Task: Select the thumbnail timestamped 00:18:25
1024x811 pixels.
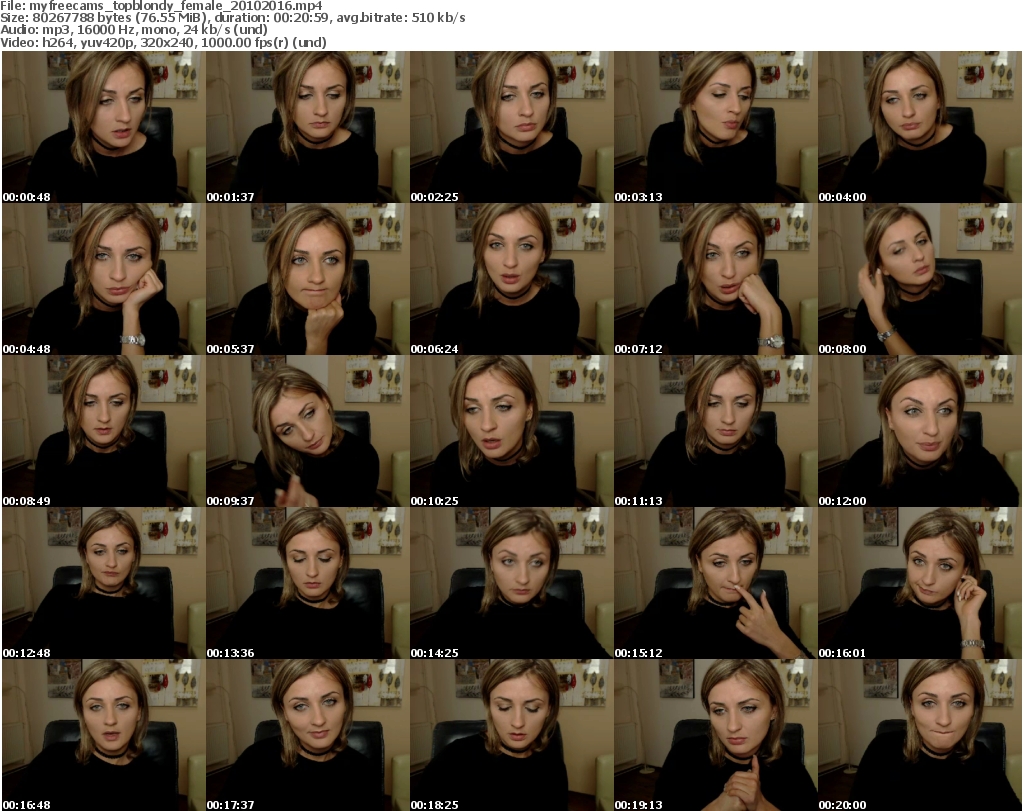Action: (x=512, y=735)
